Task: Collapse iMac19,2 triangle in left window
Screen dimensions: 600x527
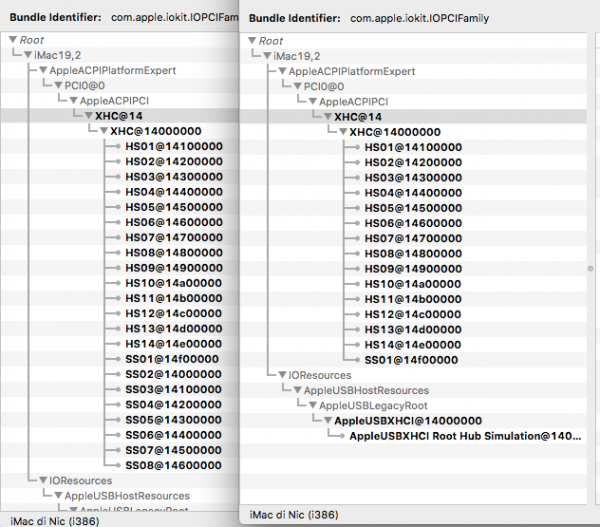Action: [x=28, y=55]
